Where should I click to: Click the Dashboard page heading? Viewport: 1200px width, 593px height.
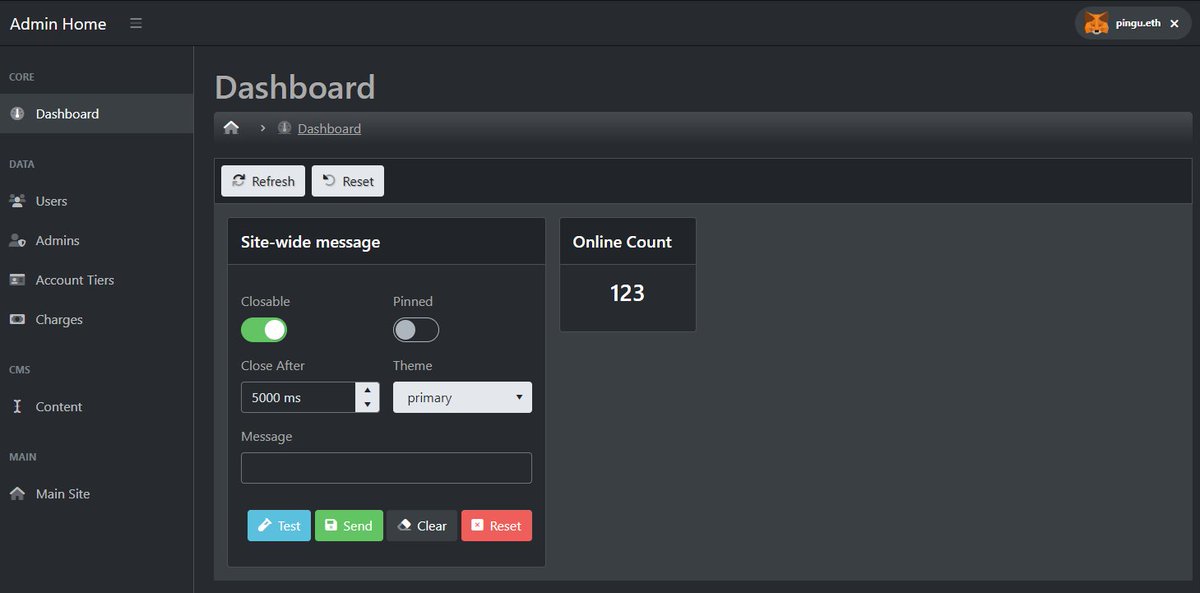(x=295, y=87)
